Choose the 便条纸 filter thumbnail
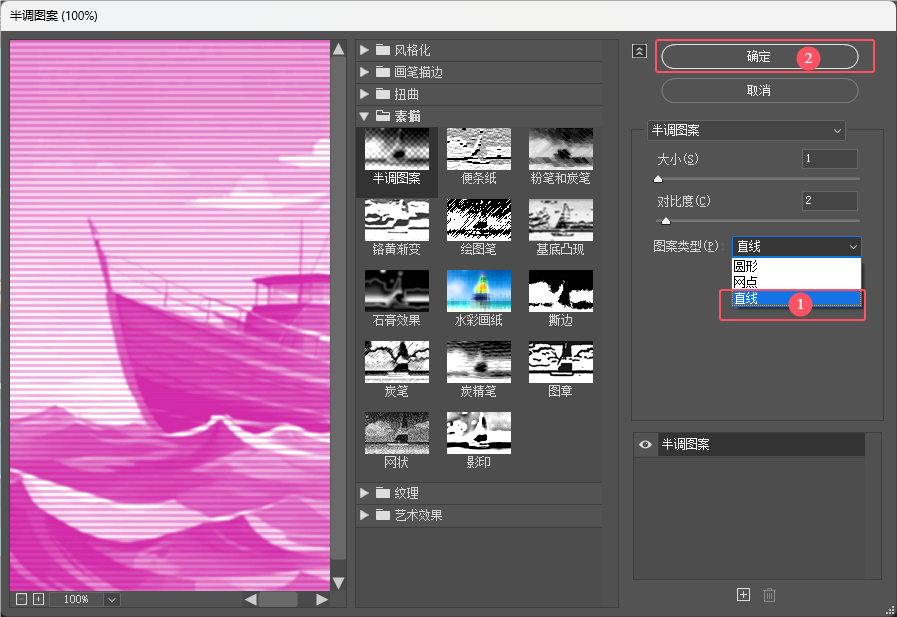Screen dimensions: 897x617 (x=479, y=149)
